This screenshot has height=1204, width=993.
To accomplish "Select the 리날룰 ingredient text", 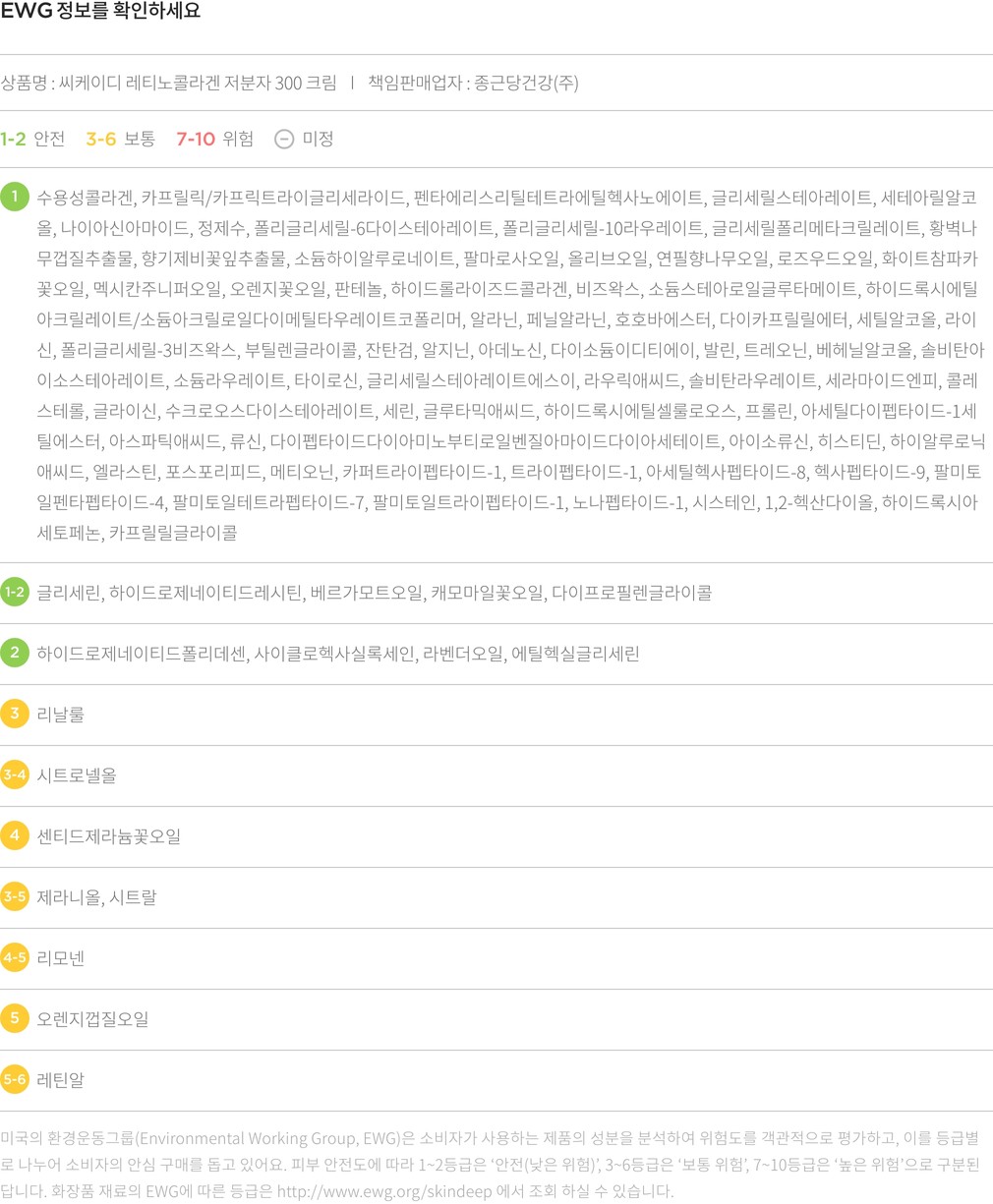I will (x=61, y=715).
